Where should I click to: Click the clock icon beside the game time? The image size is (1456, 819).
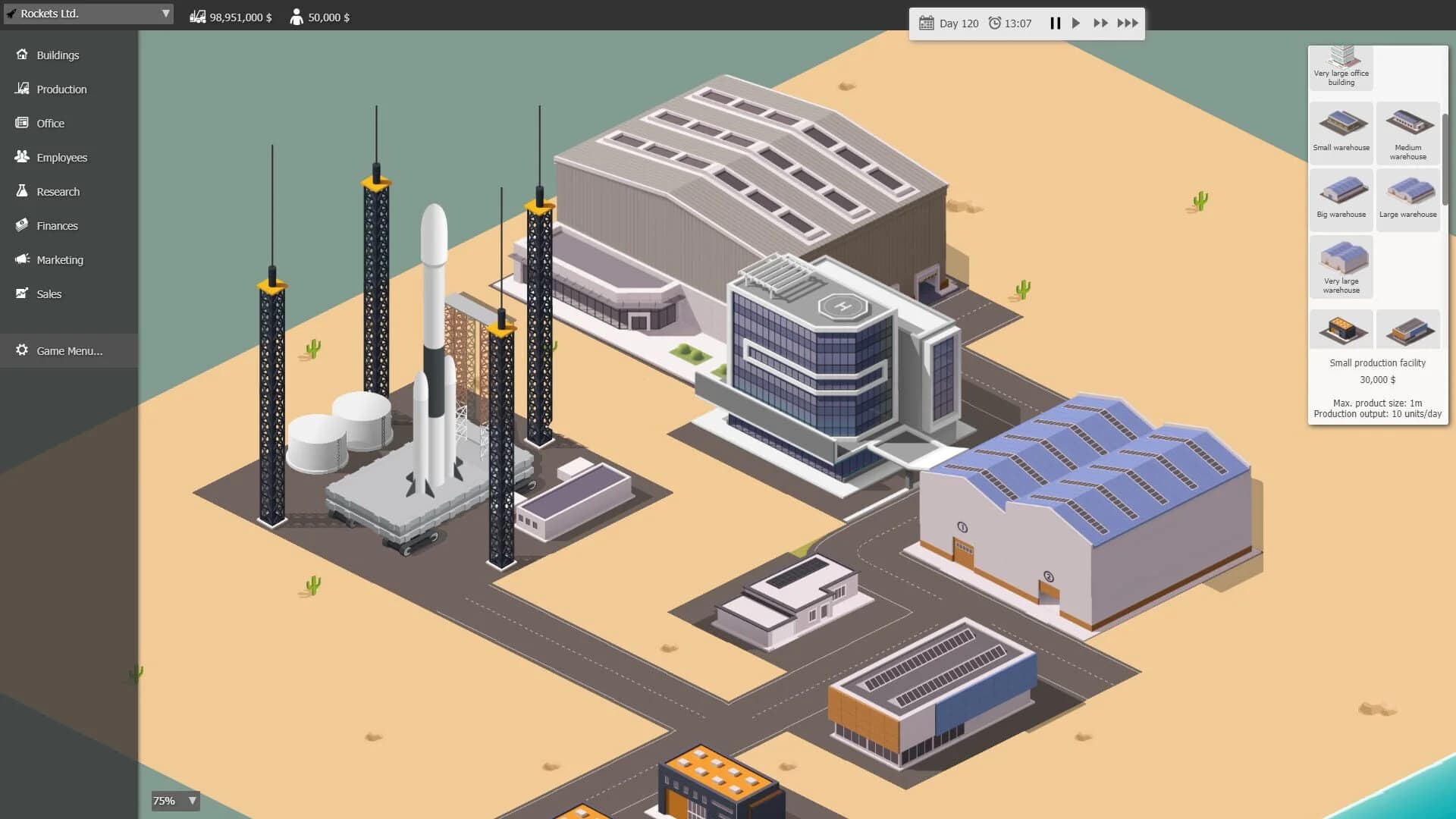(993, 23)
